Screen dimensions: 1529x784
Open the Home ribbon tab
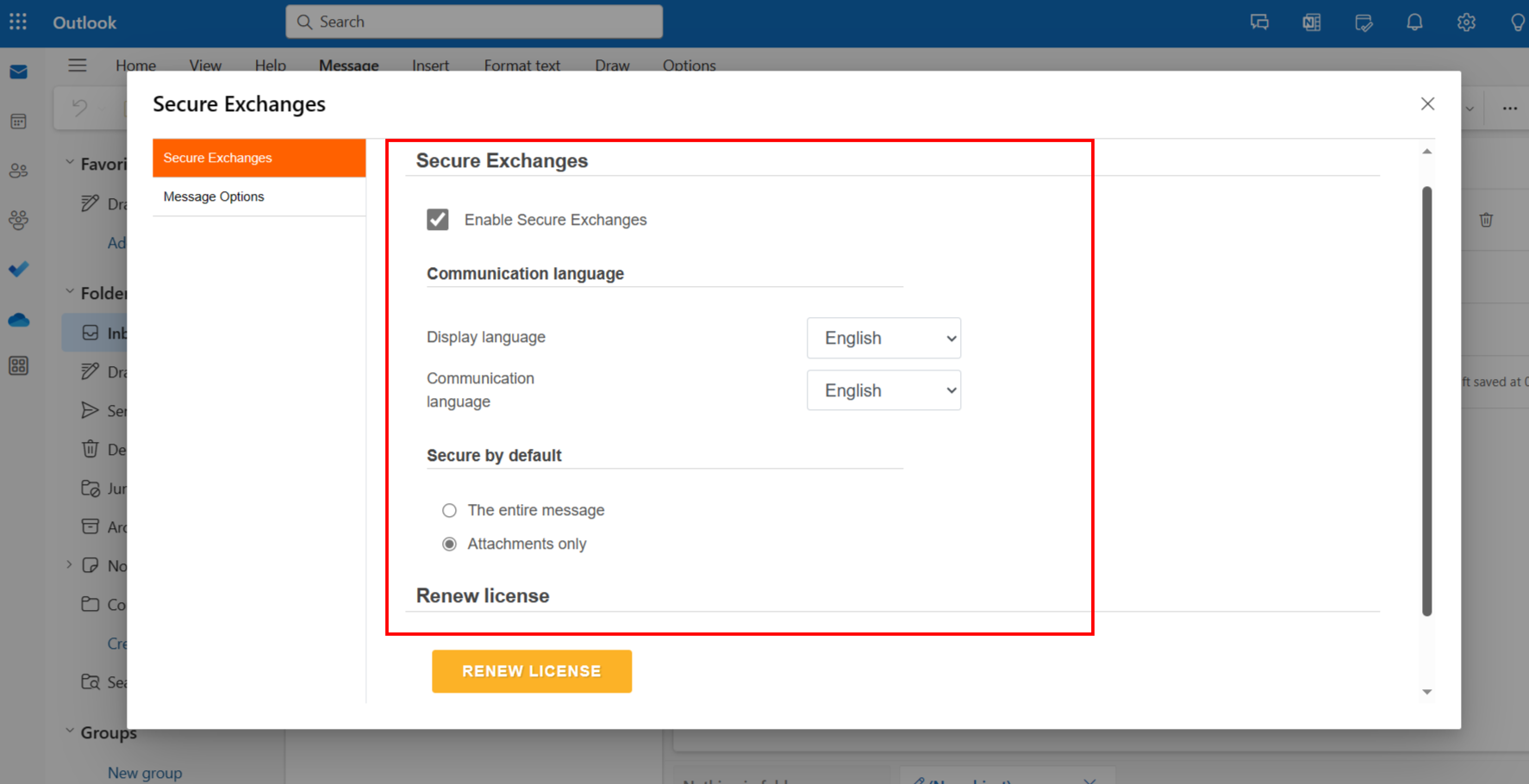[x=136, y=65]
